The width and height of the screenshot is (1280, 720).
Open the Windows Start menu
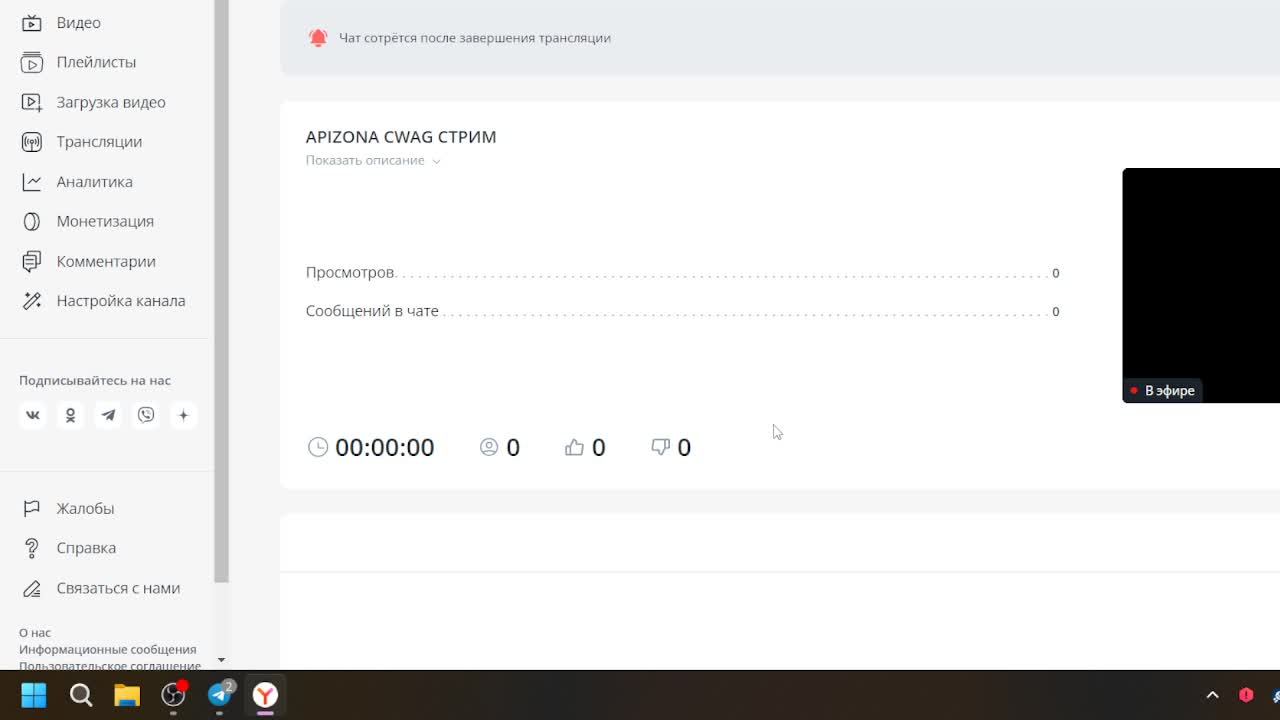pos(34,695)
